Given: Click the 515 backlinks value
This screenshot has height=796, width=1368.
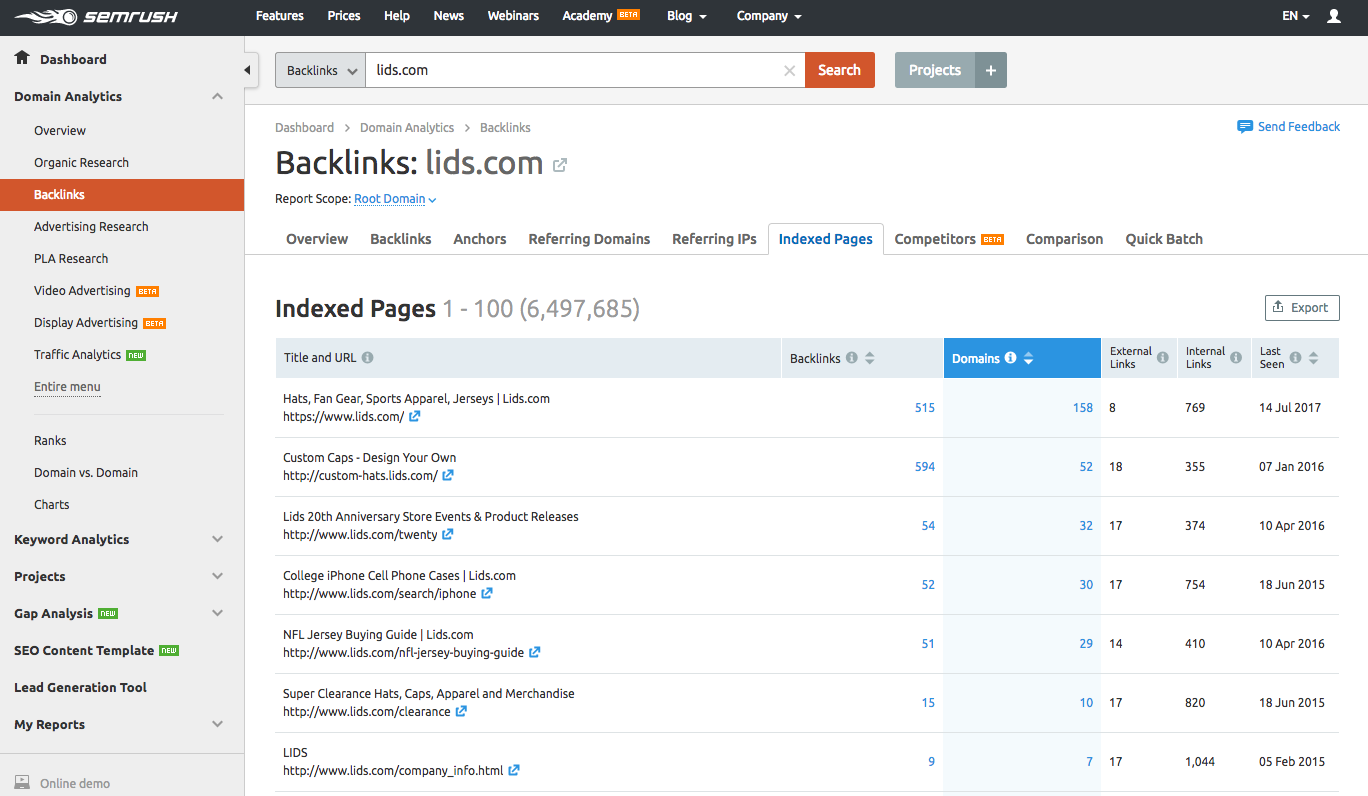Looking at the screenshot, I should pyautogui.click(x=925, y=408).
